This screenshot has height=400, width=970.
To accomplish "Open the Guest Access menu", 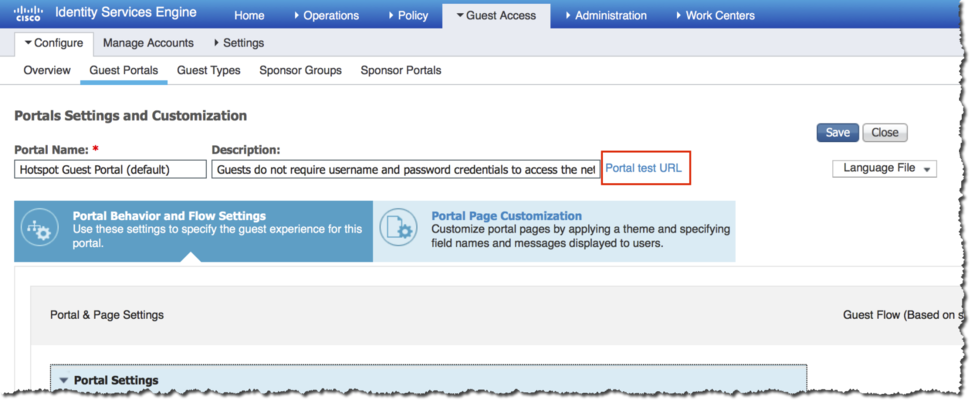I will [x=496, y=15].
